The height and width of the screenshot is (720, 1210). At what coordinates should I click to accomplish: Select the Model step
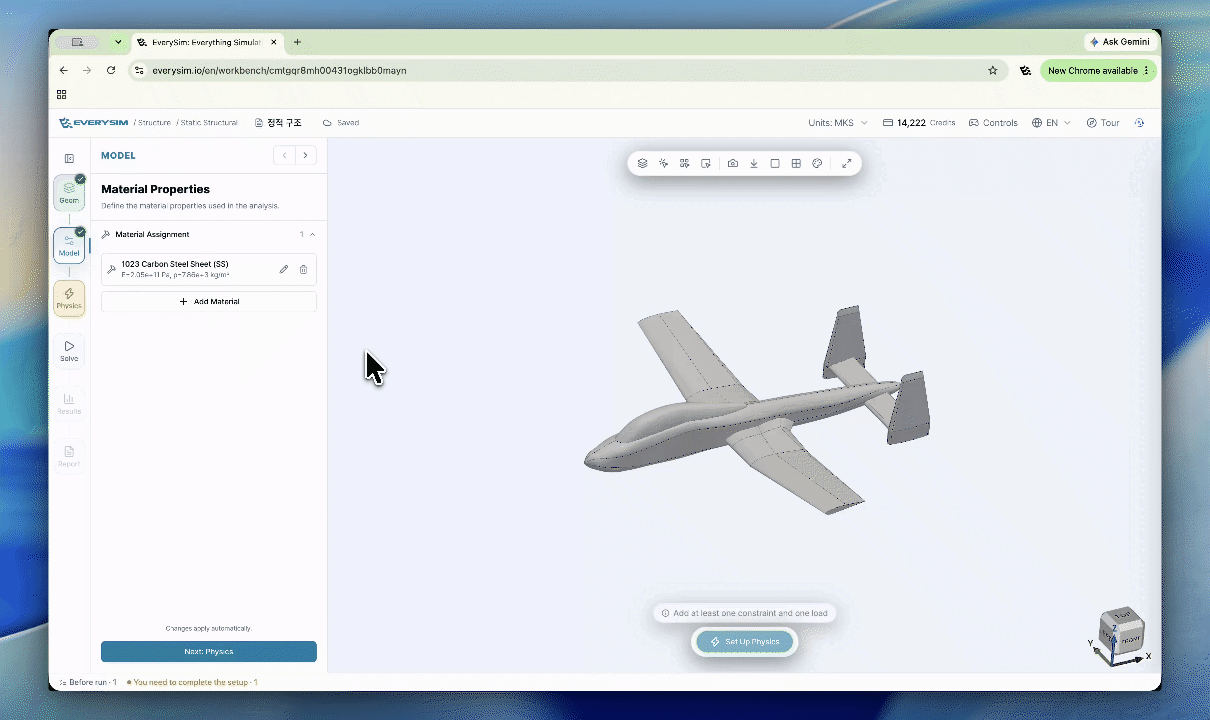tap(69, 245)
